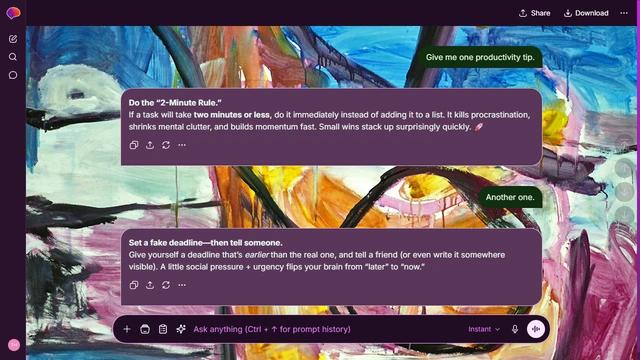Open more options for 2-Minute Rule response
The width and height of the screenshot is (640, 360).
click(182, 145)
